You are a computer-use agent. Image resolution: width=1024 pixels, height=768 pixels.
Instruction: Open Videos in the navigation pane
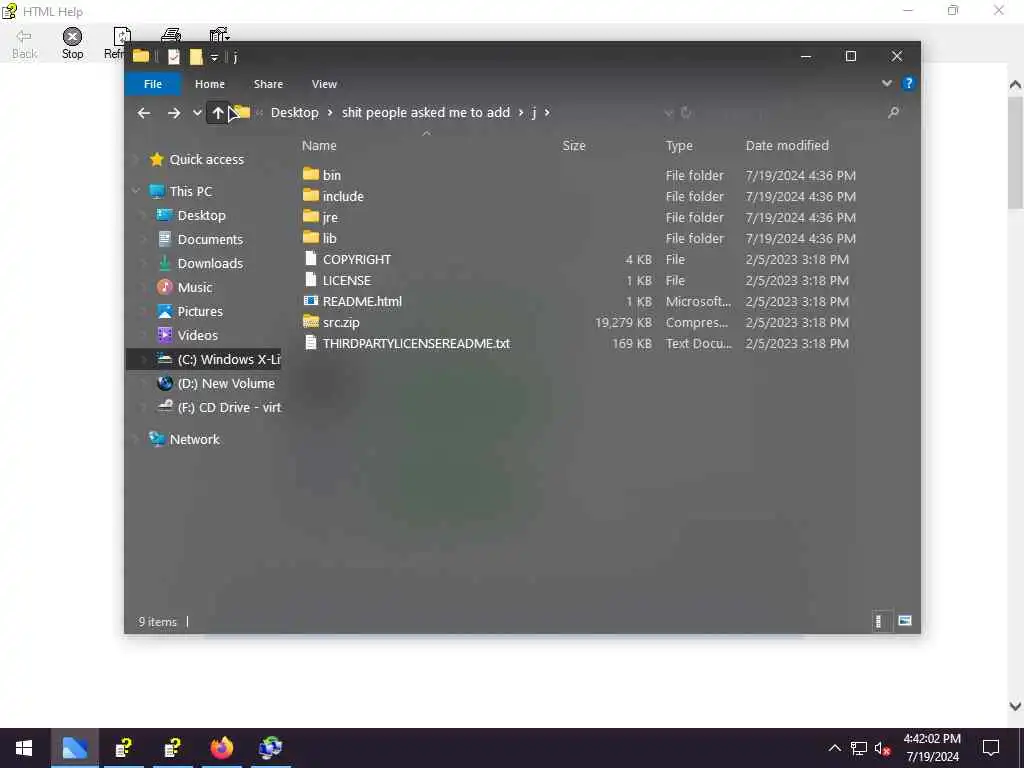197,335
